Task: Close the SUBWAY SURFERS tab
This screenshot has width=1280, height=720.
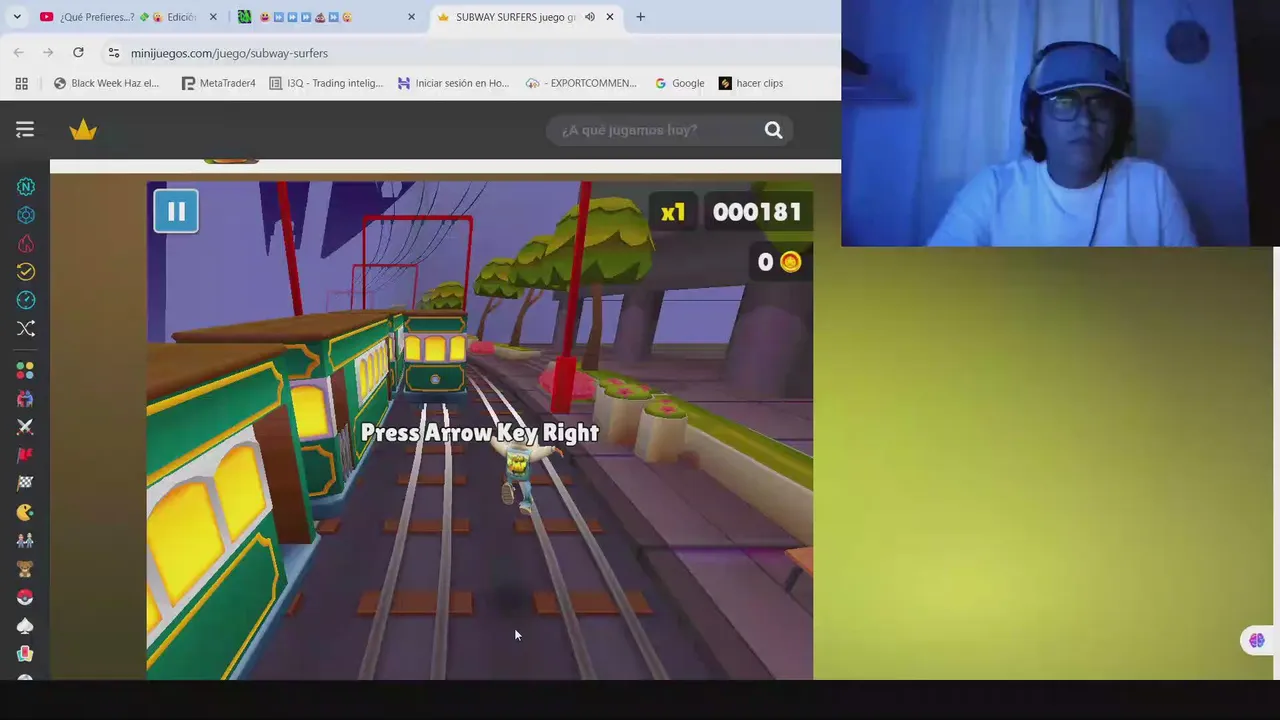Action: click(x=609, y=17)
